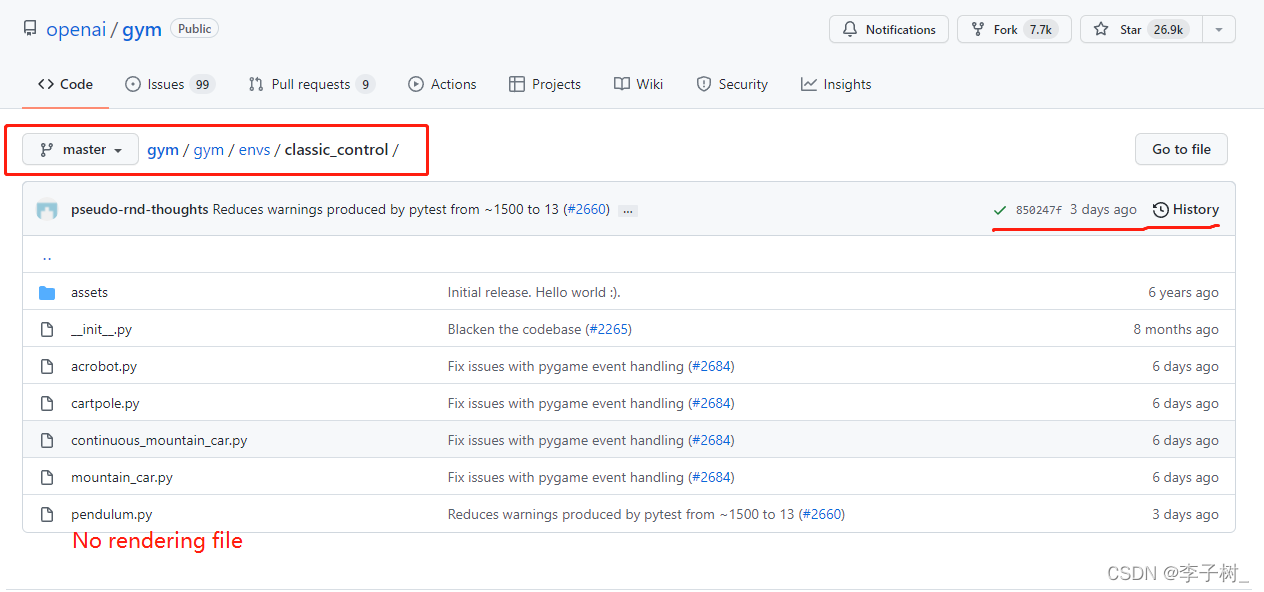Open the Pull requests tab

pos(311,84)
